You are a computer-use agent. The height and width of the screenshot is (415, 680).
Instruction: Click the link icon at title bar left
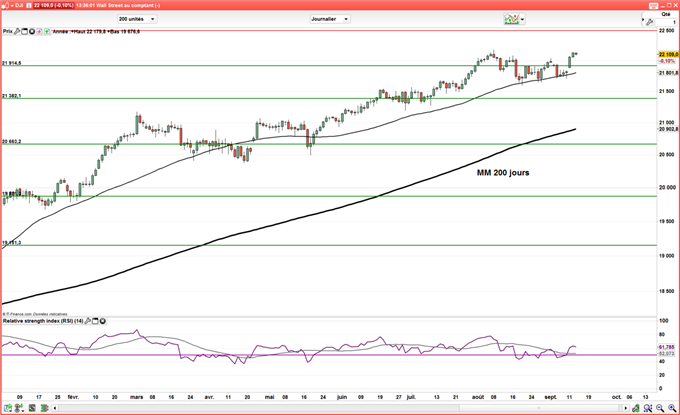(x=6, y=5)
